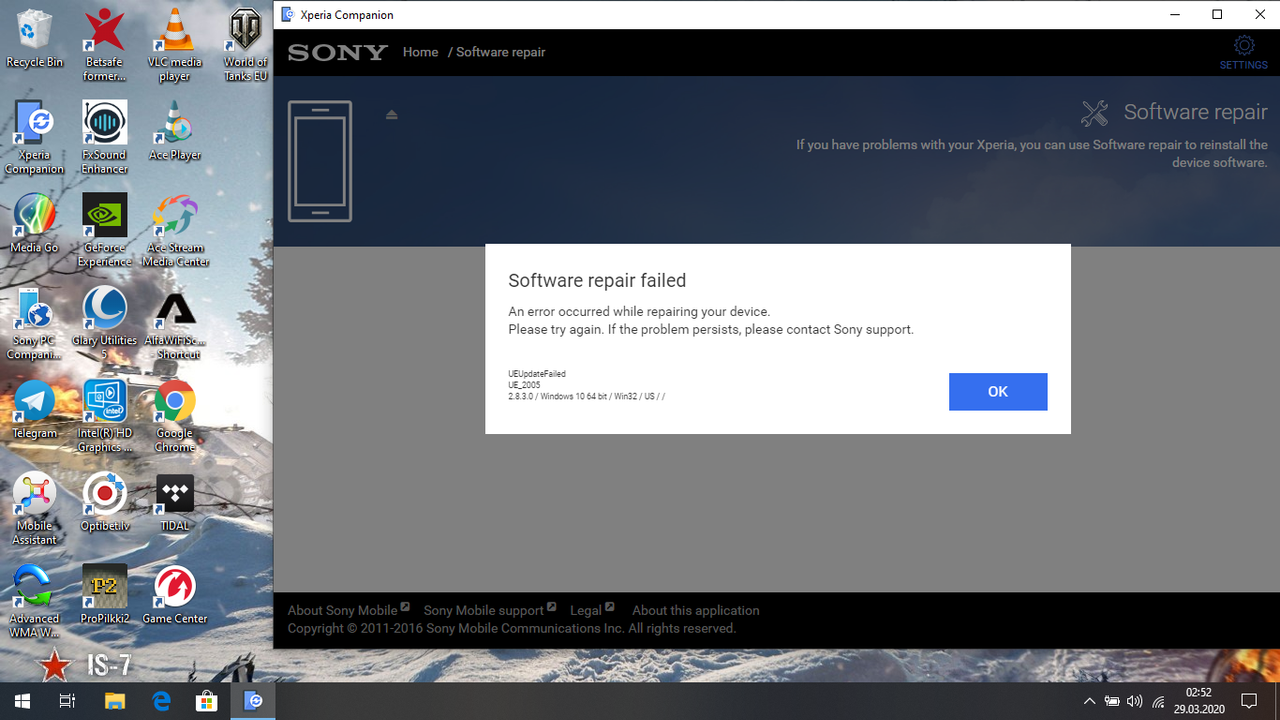The width and height of the screenshot is (1280, 720).
Task: Select the Sony PC Companion shortcut
Action: click(34, 323)
